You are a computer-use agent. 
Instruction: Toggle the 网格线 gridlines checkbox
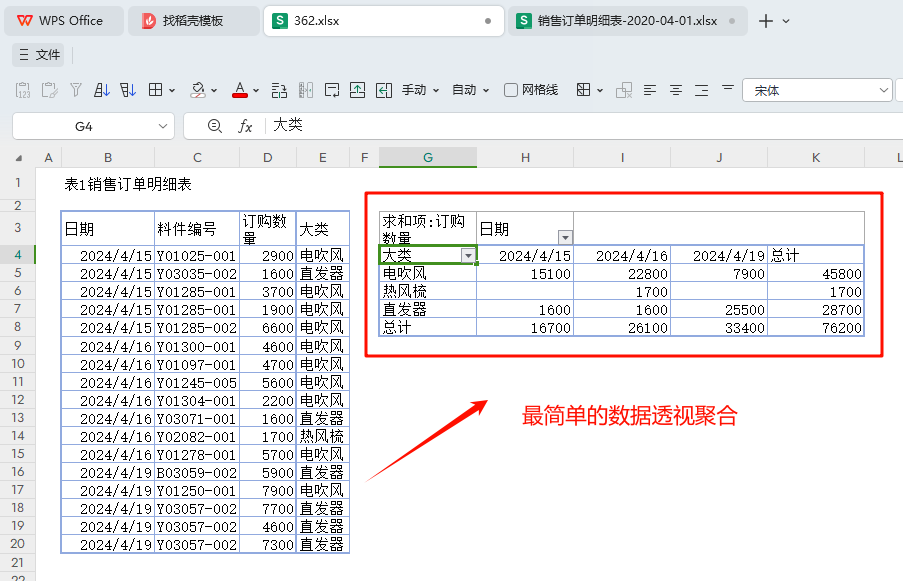(510, 90)
